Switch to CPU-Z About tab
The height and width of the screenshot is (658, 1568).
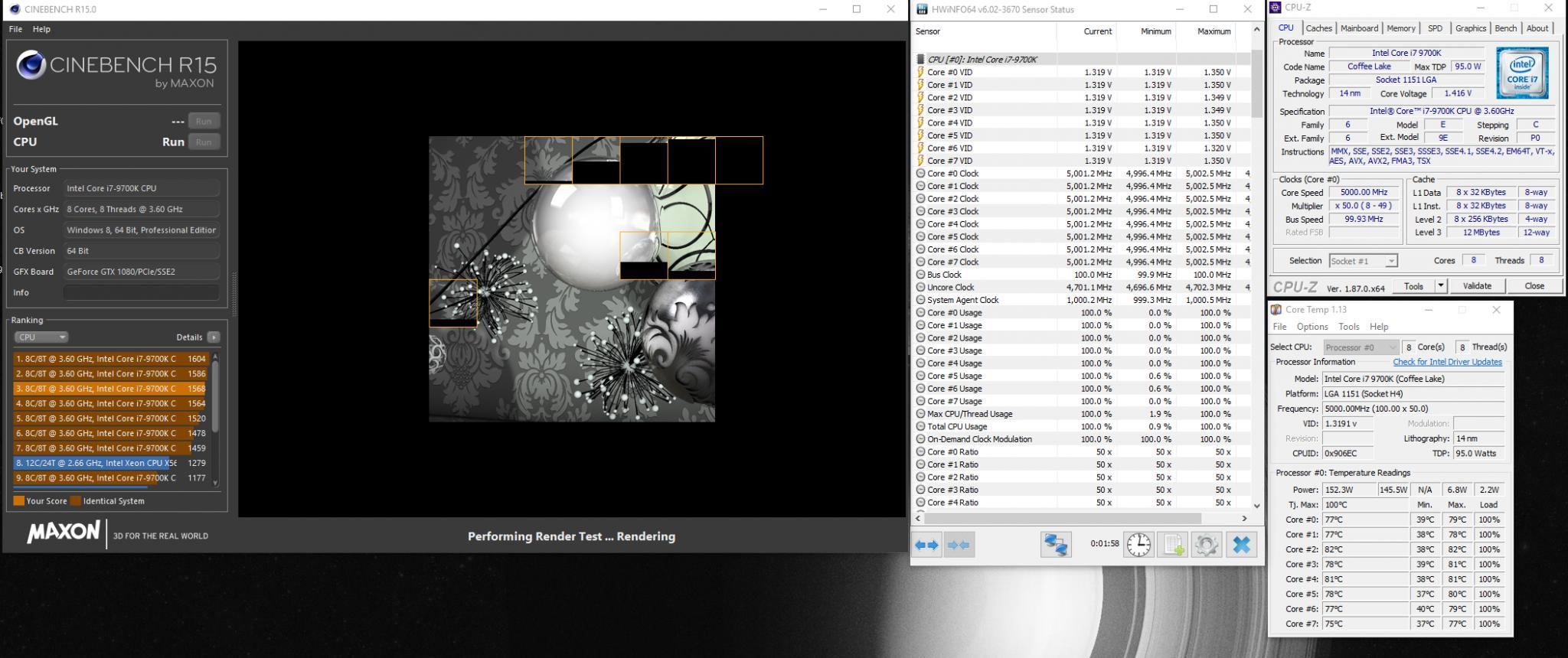(x=1537, y=28)
